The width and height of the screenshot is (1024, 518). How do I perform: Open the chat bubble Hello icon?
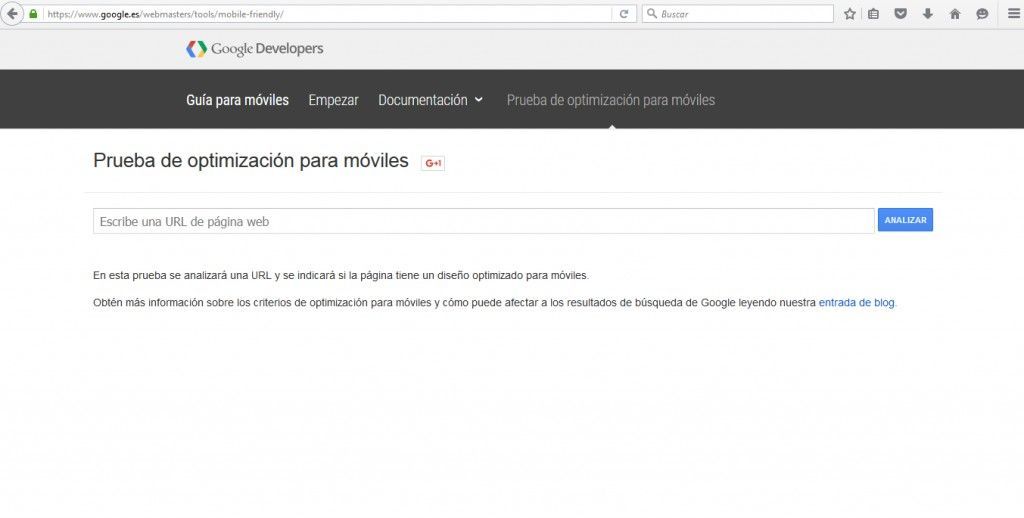tap(982, 14)
